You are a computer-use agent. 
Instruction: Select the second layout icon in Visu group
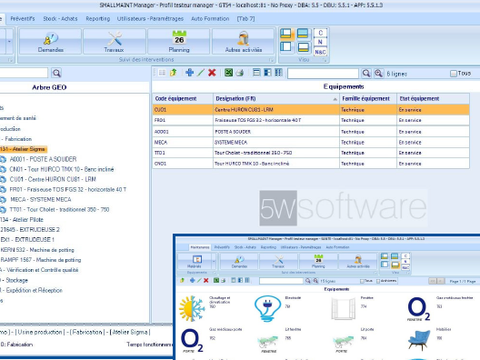303,34
